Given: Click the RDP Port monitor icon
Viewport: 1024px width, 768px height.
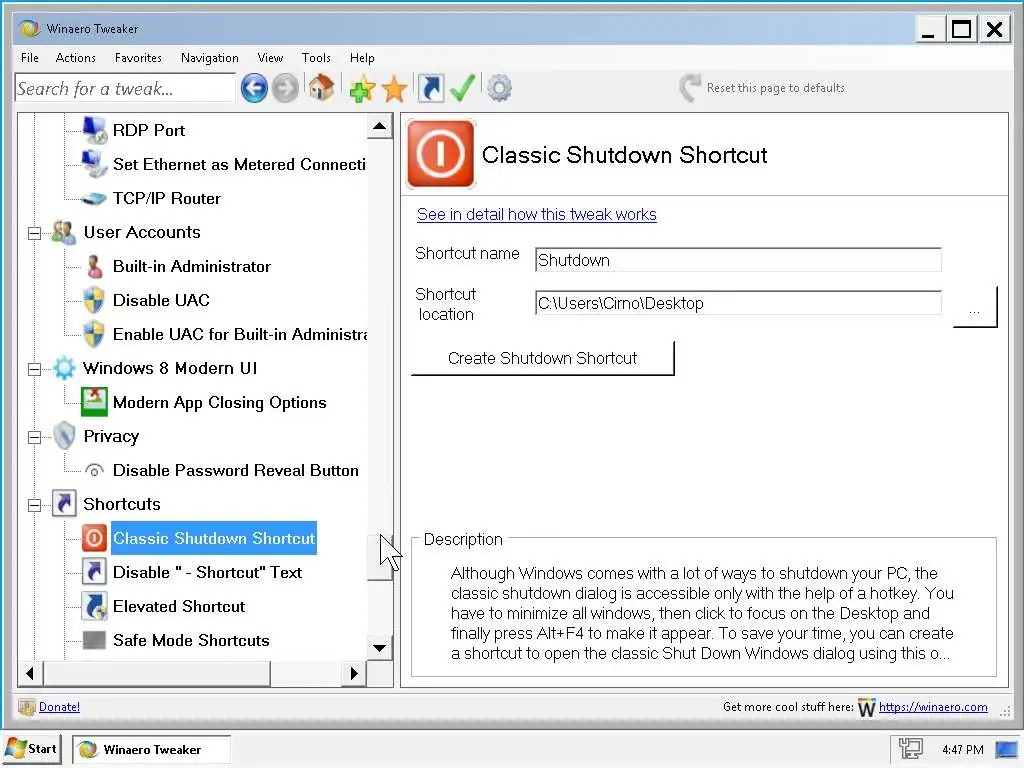Looking at the screenshot, I should [95, 130].
